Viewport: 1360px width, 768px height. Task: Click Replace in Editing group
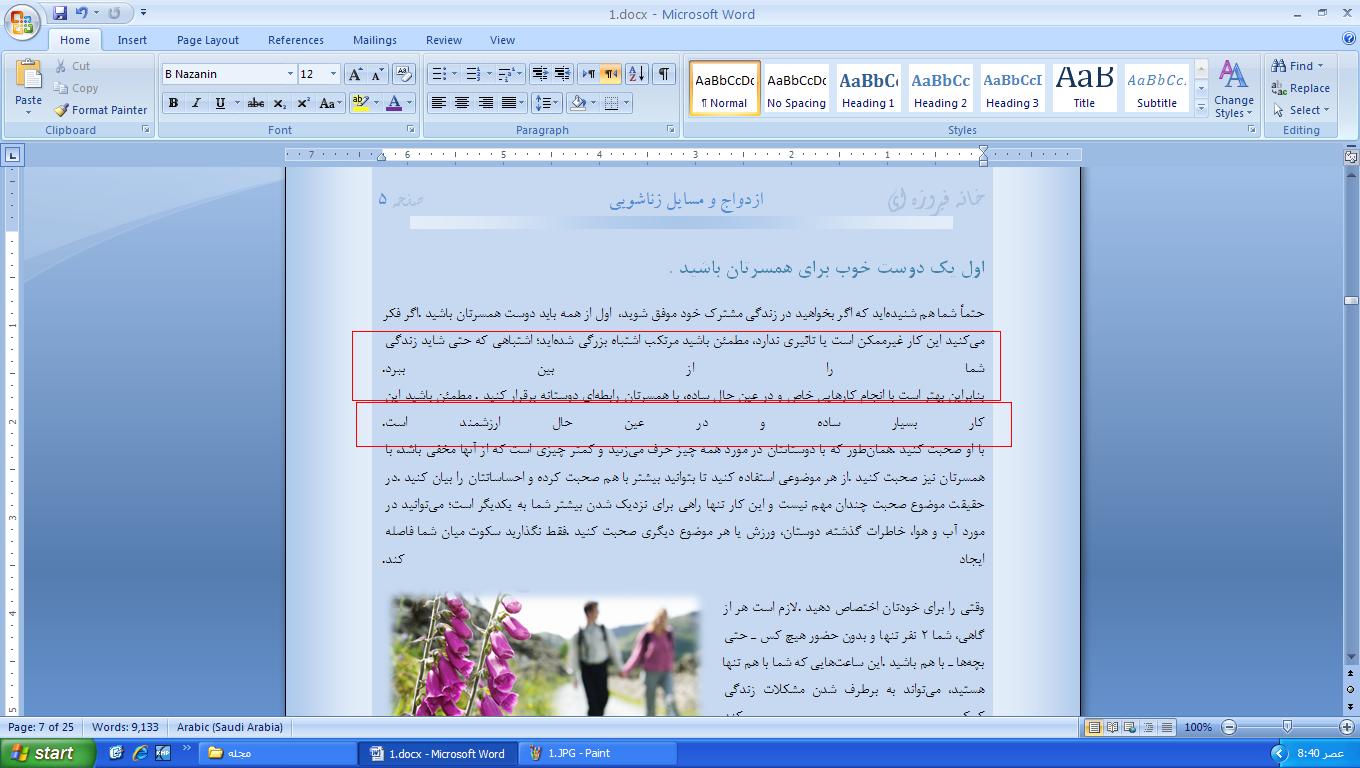tap(1301, 88)
